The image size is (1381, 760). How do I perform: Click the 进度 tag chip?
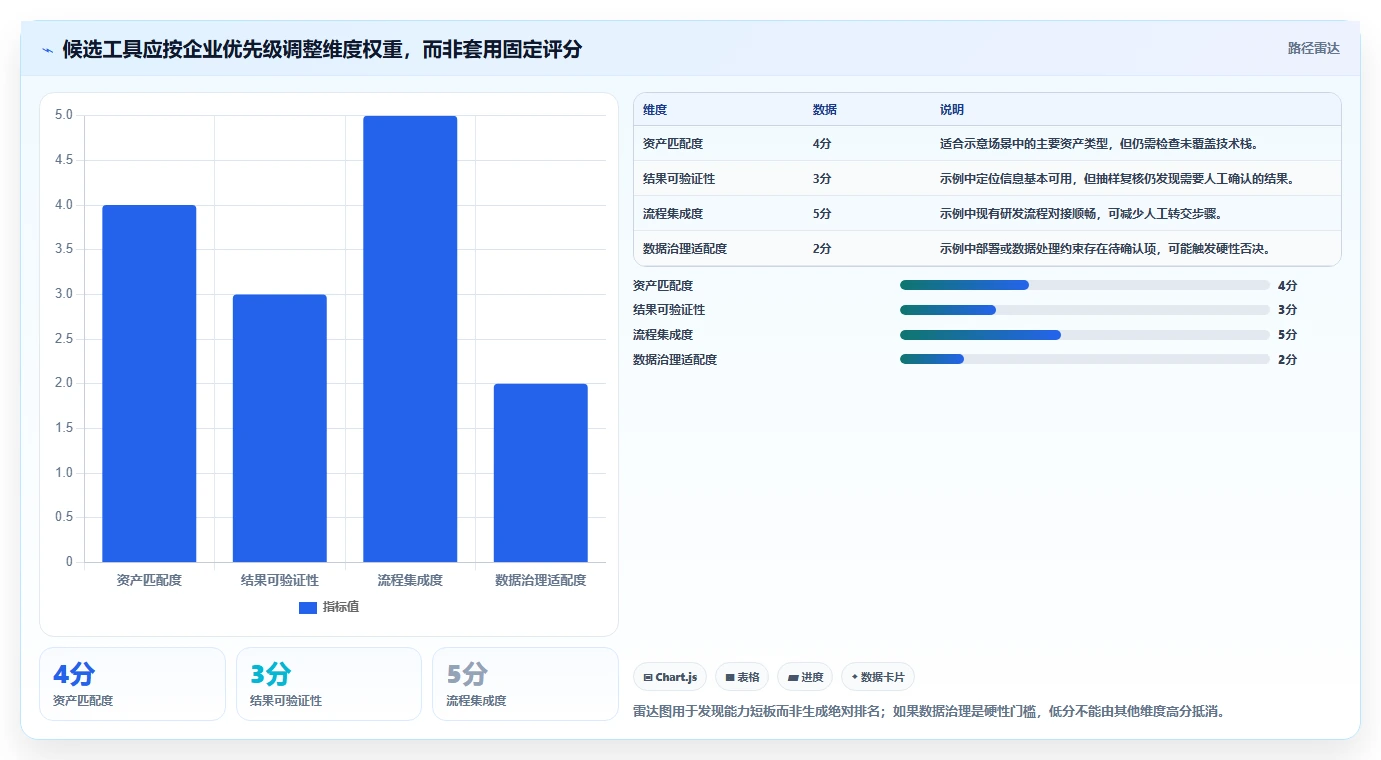coord(805,677)
